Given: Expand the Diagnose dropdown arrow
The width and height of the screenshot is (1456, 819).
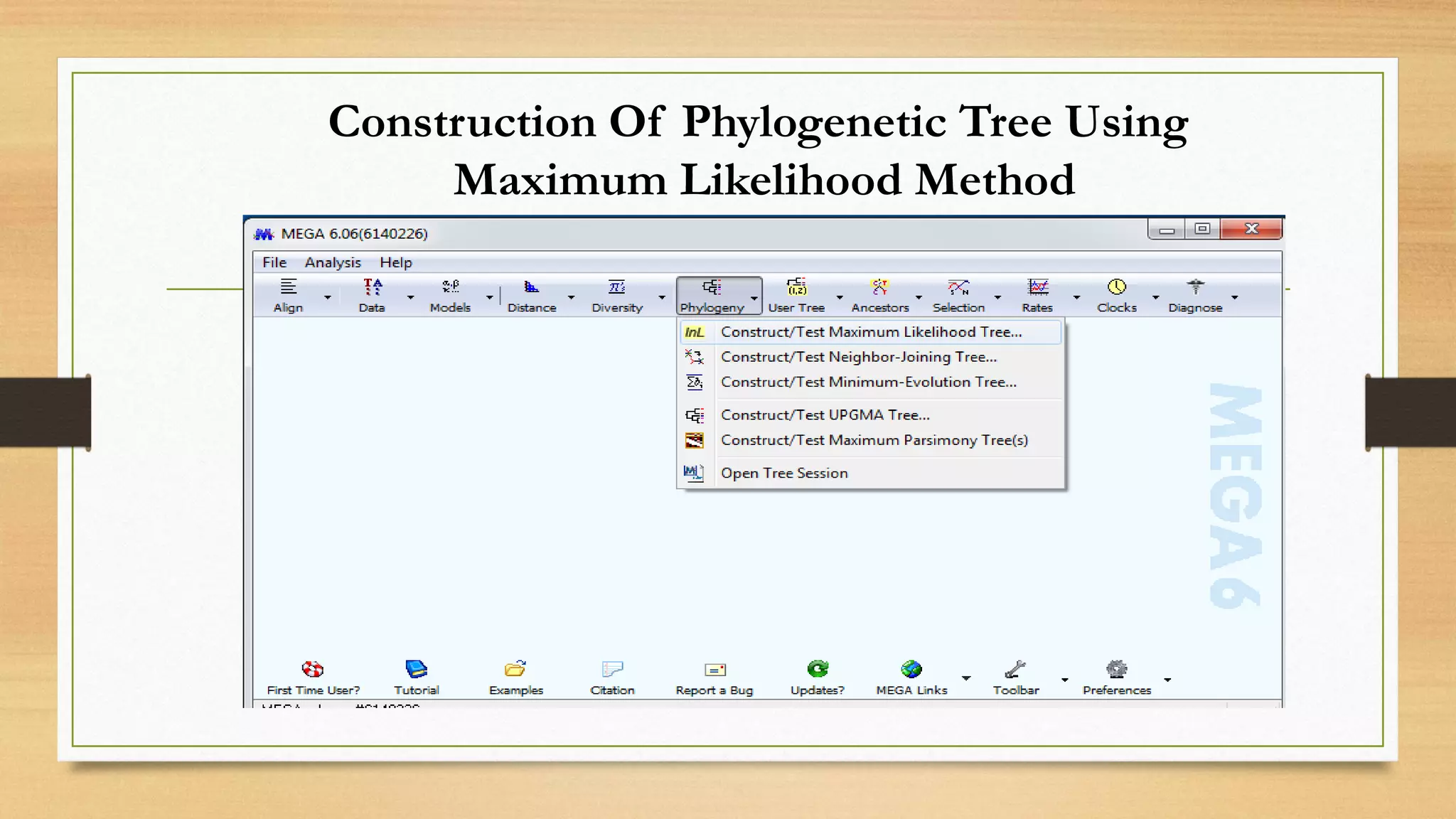Looking at the screenshot, I should pos(1234,297).
